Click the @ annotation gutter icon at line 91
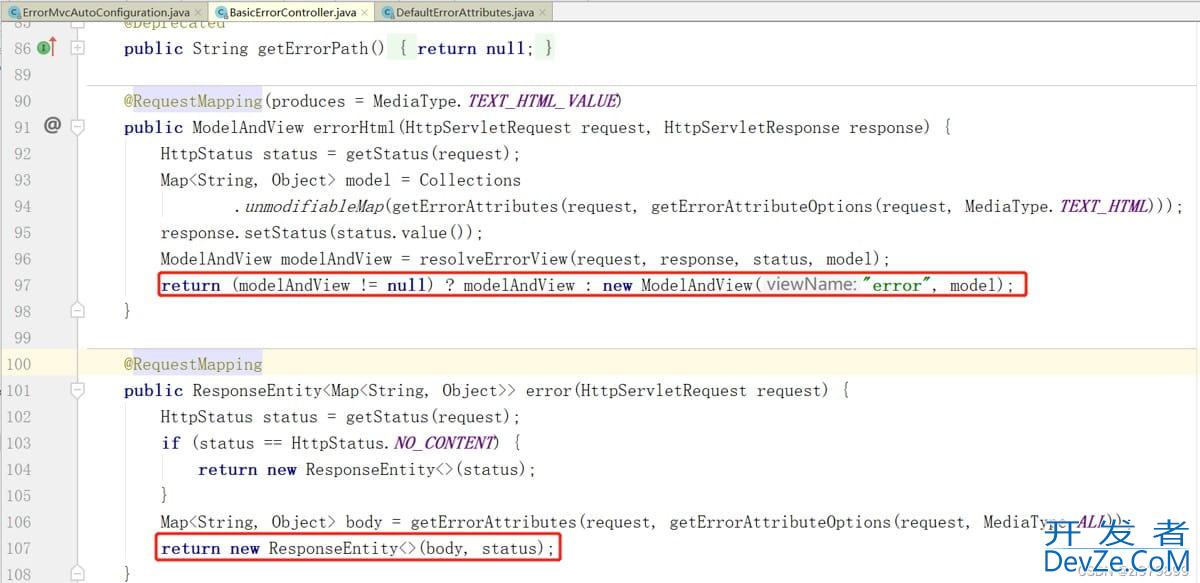This screenshot has height=583, width=1200. pyautogui.click(x=51, y=126)
